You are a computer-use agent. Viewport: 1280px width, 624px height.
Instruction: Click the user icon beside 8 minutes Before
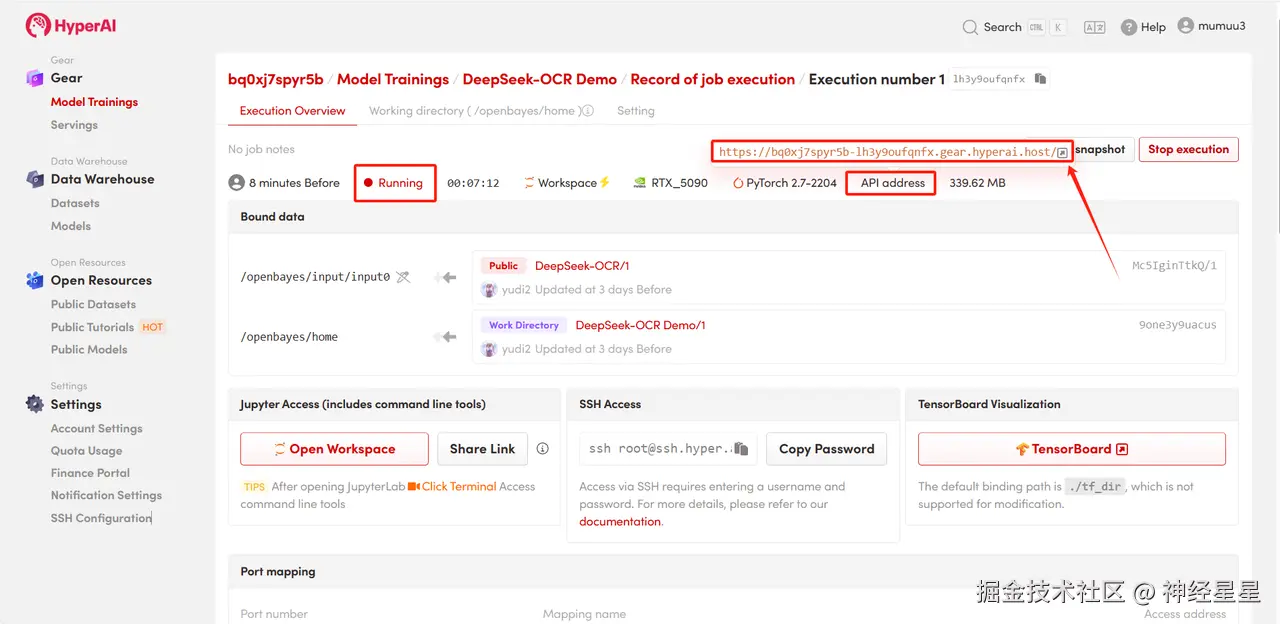(237, 183)
